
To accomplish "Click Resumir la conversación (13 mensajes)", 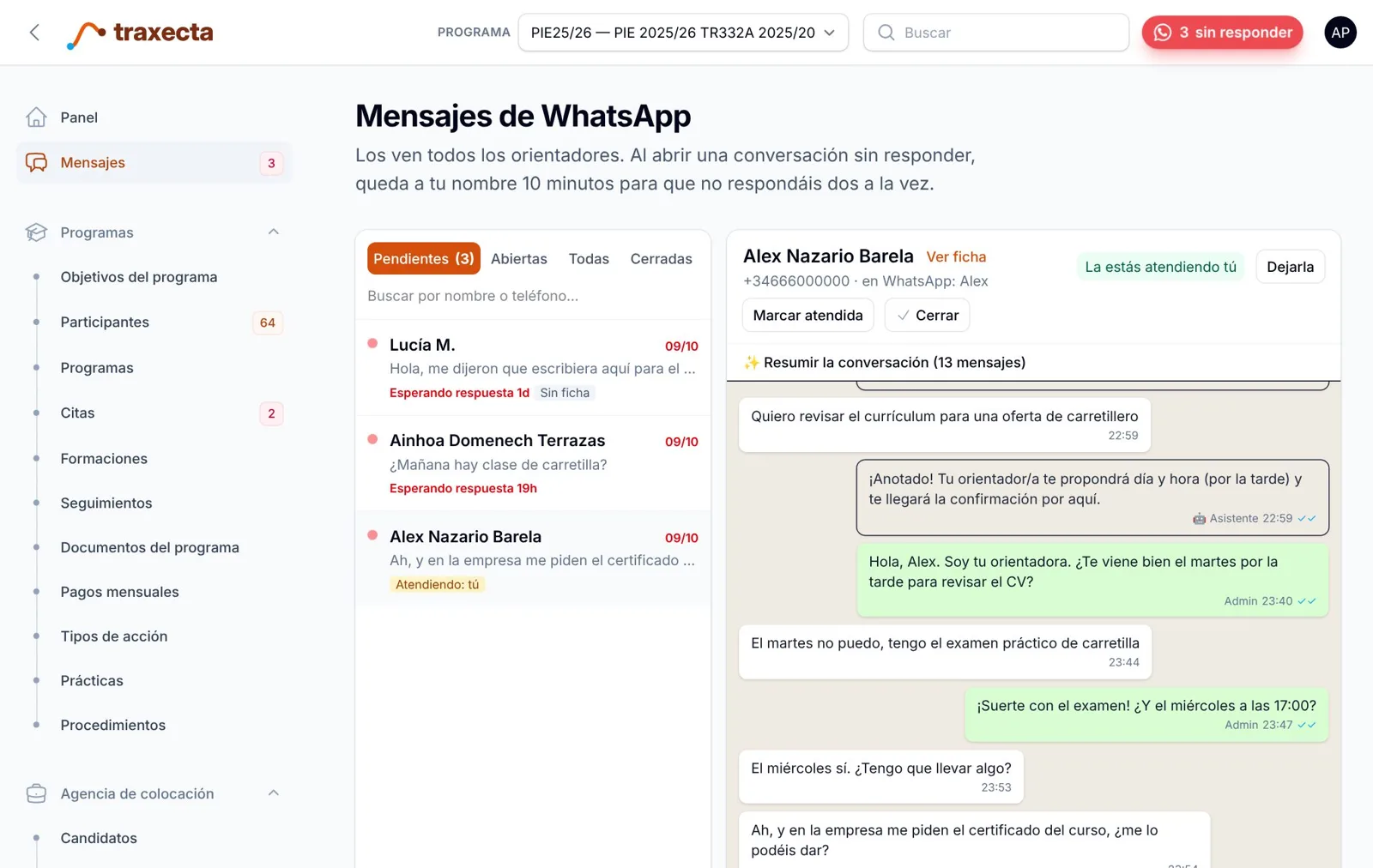I will (x=885, y=363).
